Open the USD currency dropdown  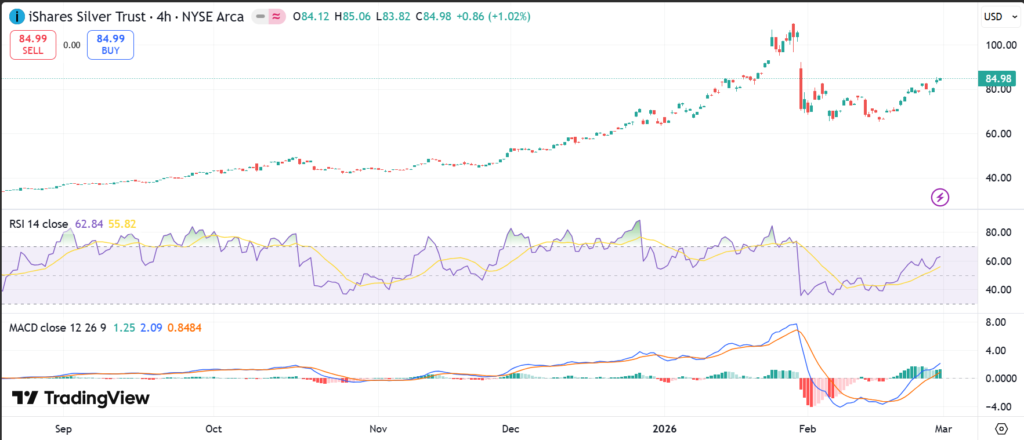(998, 17)
